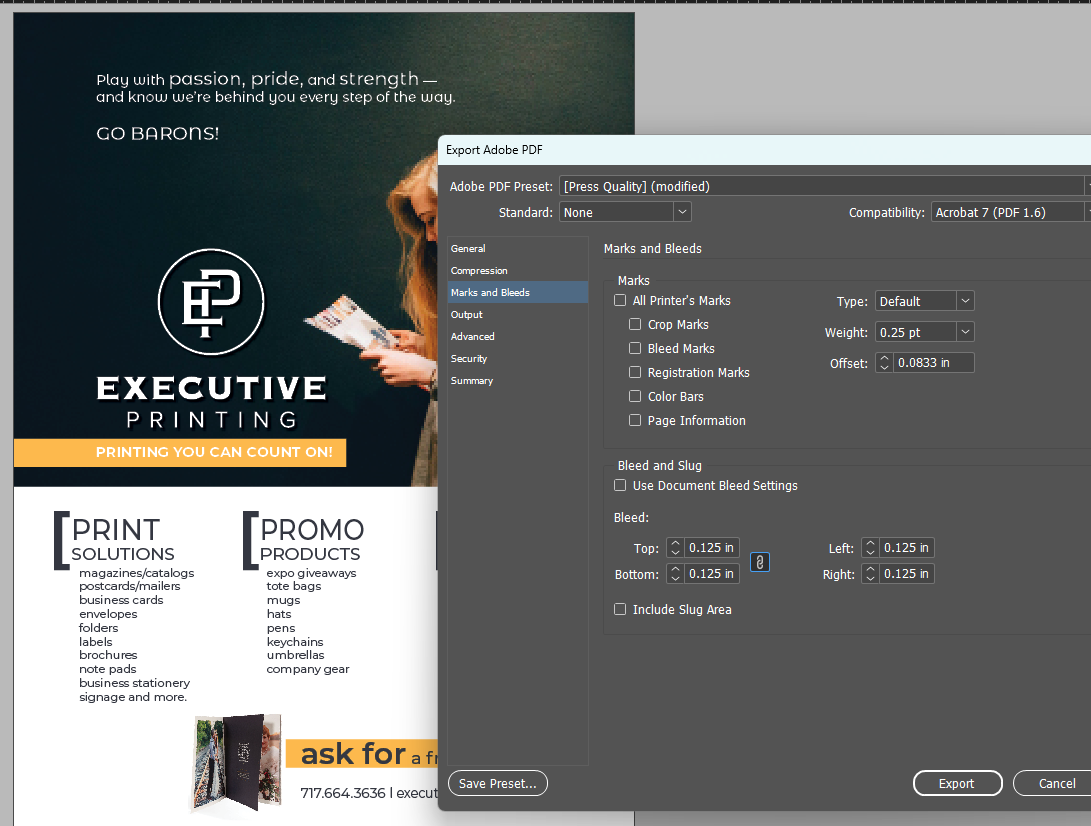Enable All Printer's Marks checkbox
Image resolution: width=1091 pixels, height=826 pixels.
(x=620, y=301)
